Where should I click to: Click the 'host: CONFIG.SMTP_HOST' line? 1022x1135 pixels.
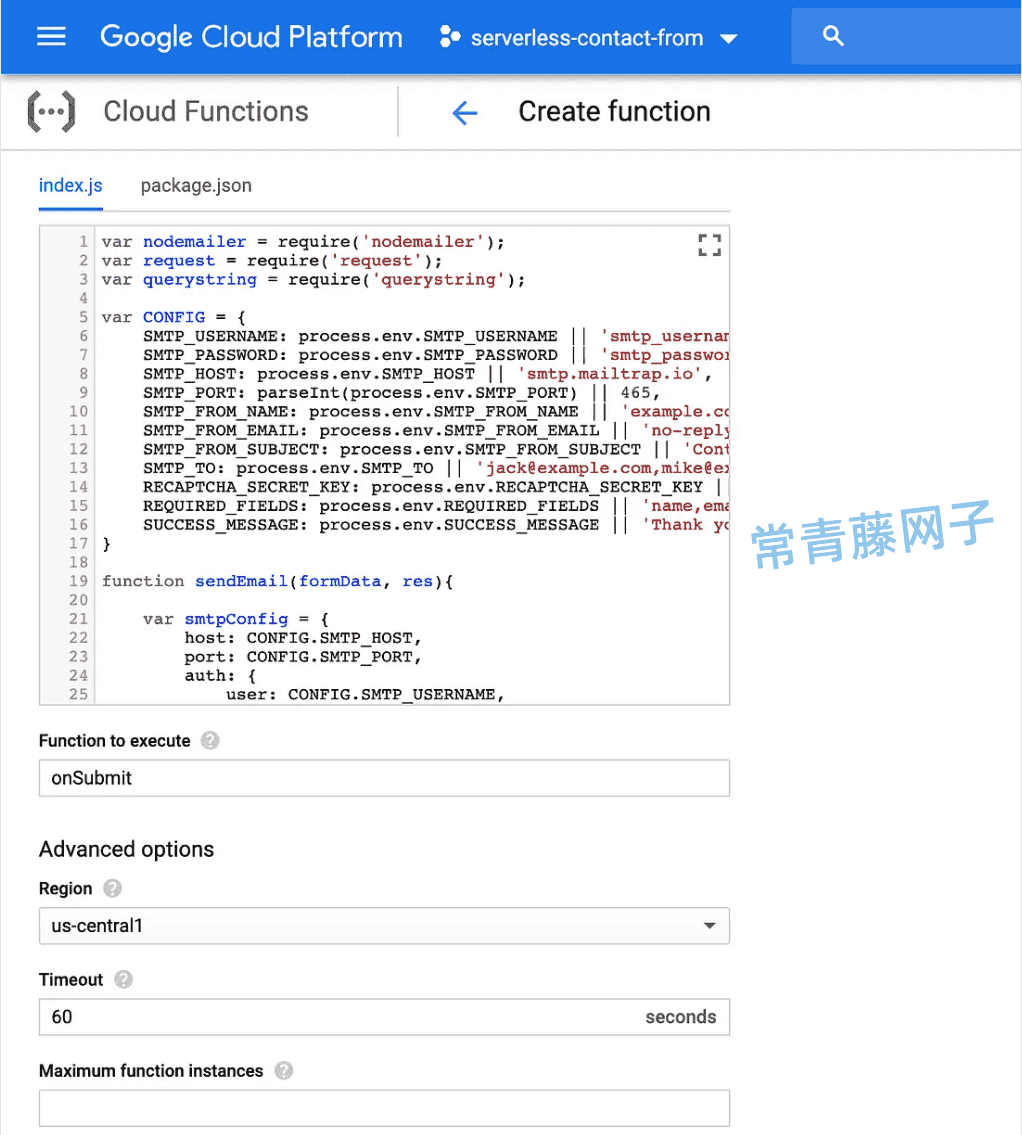[x=303, y=638]
